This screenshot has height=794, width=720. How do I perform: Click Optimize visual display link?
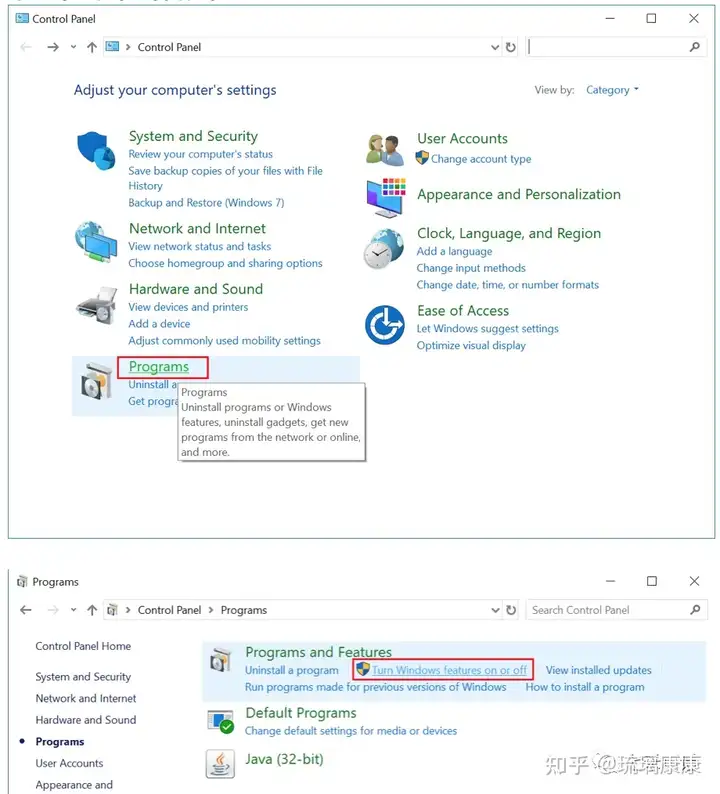coord(471,345)
